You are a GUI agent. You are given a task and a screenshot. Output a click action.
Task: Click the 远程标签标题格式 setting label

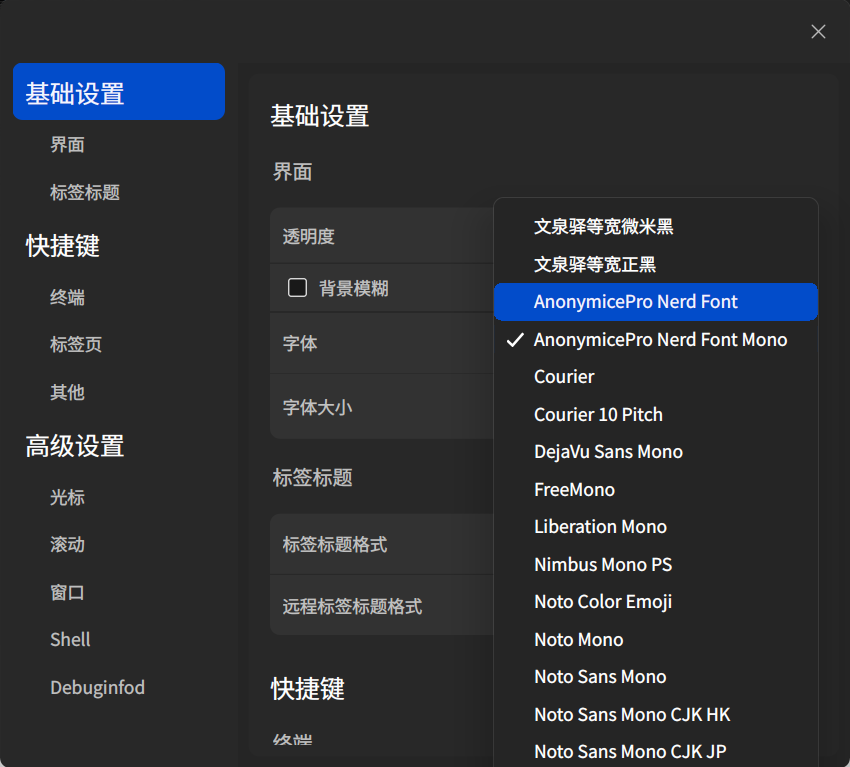[x=352, y=606]
